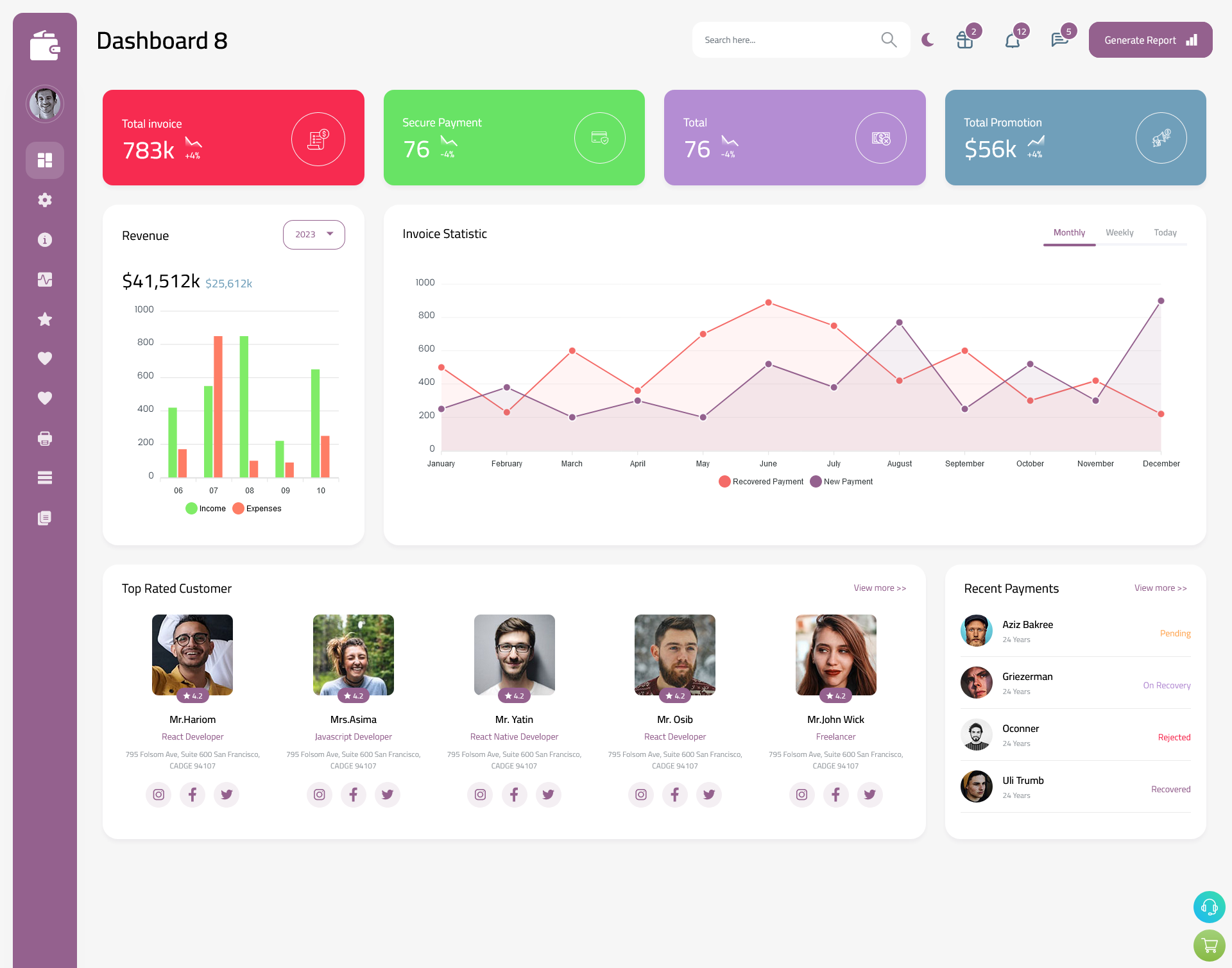
Task: Toggle to Today invoice statistics view
Action: tap(1166, 232)
